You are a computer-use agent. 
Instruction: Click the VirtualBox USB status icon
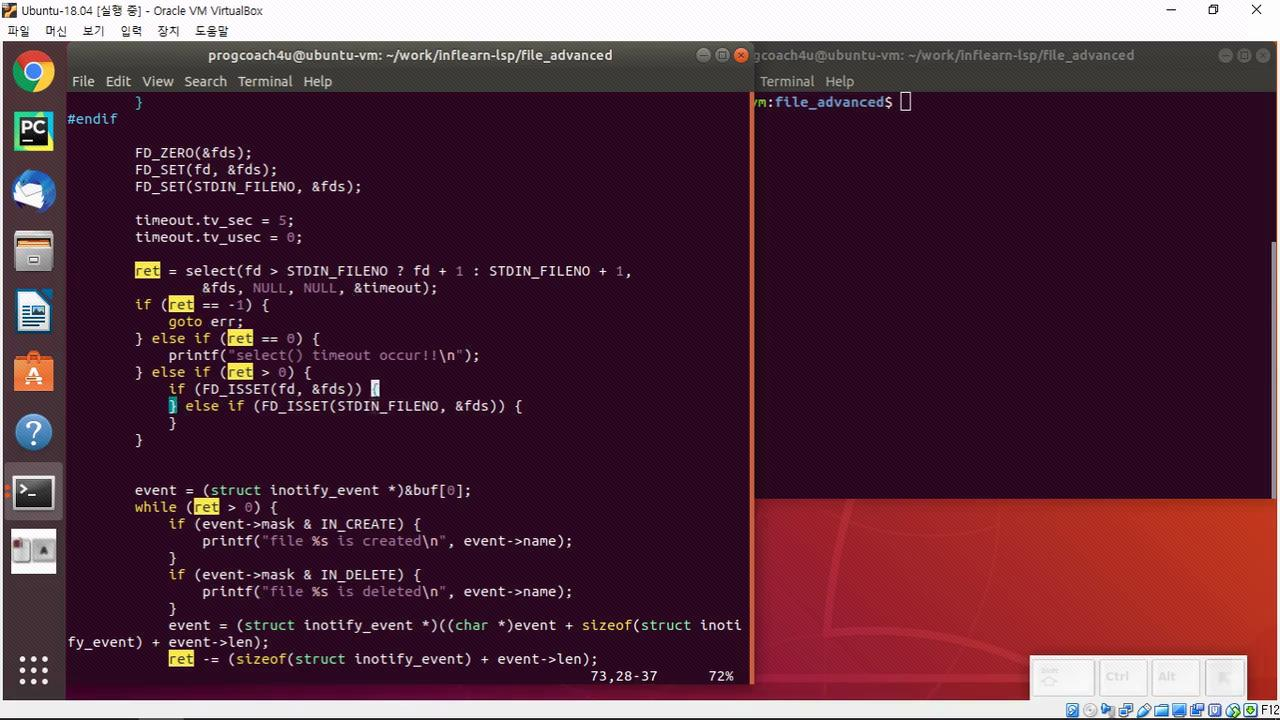(1144, 711)
